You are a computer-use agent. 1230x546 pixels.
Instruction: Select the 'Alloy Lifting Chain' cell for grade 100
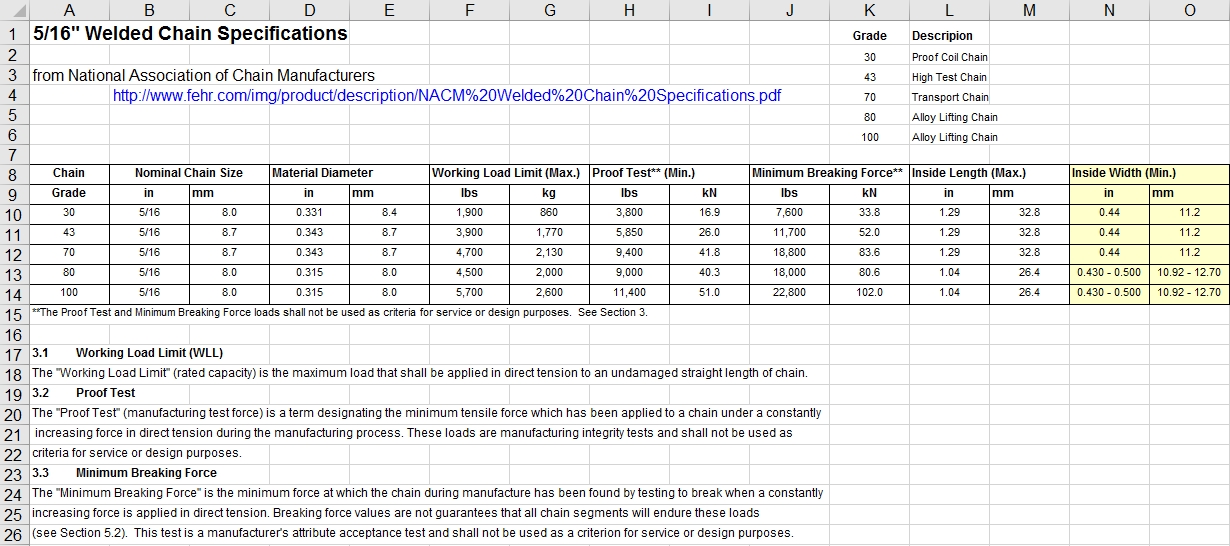click(x=954, y=137)
